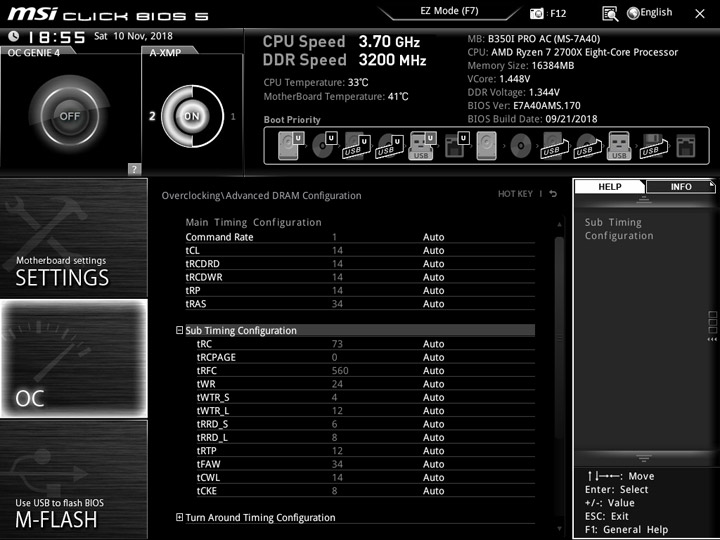This screenshot has width=720, height=540.
Task: Toggle the OC GENIE 4 OFF button
Action: (x=70, y=116)
